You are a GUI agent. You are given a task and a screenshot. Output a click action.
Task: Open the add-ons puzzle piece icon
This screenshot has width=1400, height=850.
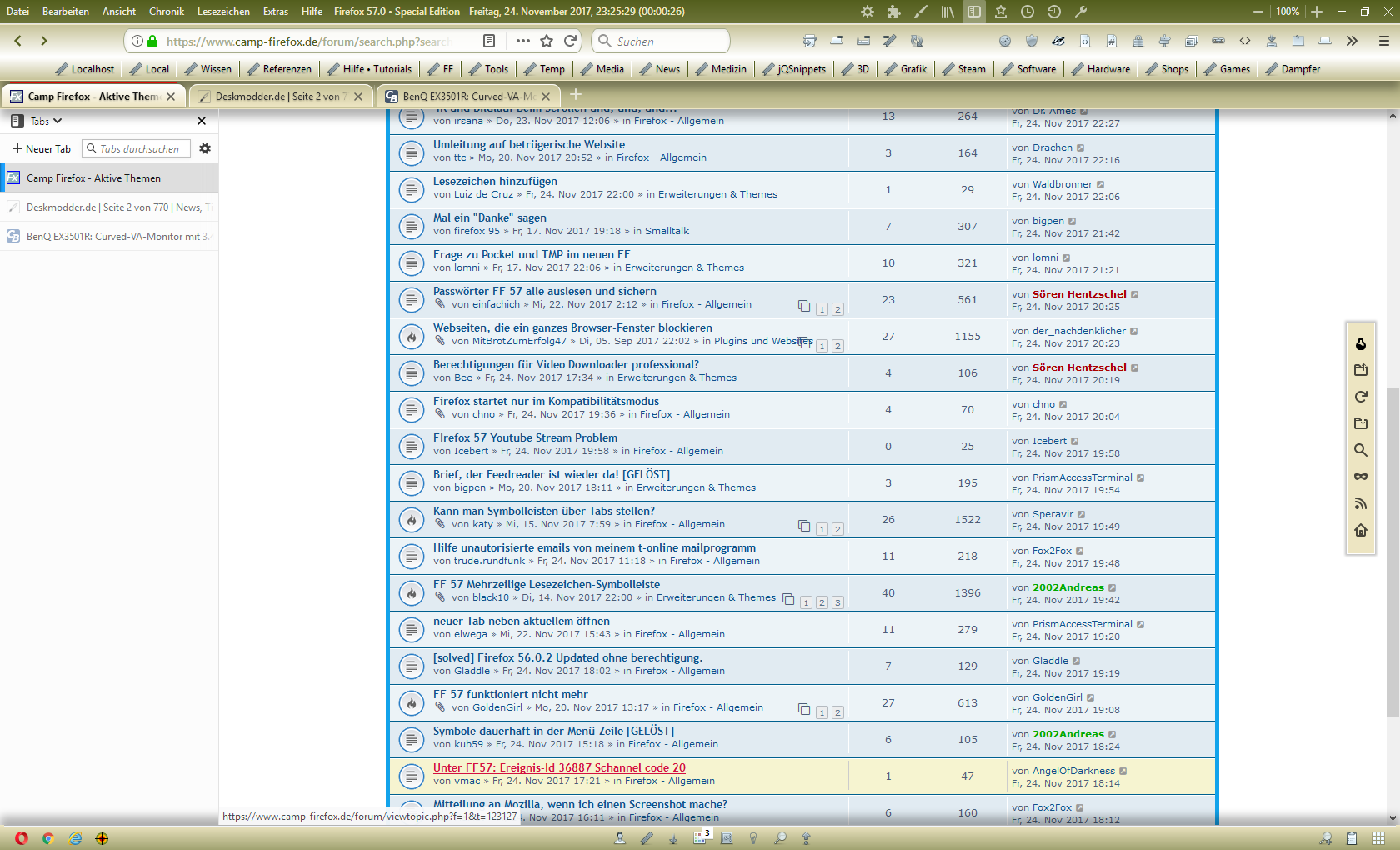pos(893,12)
